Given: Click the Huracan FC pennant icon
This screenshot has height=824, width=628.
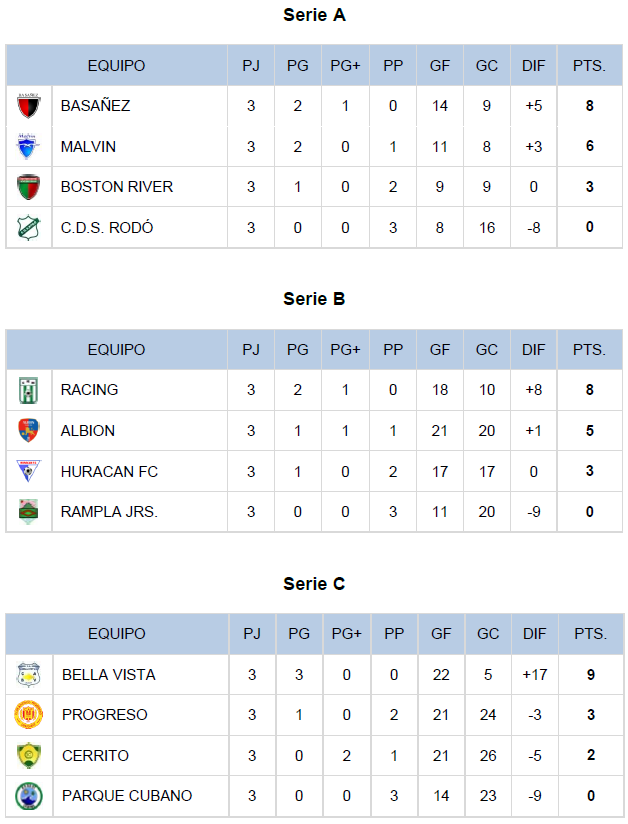Looking at the screenshot, I should coord(28,471).
